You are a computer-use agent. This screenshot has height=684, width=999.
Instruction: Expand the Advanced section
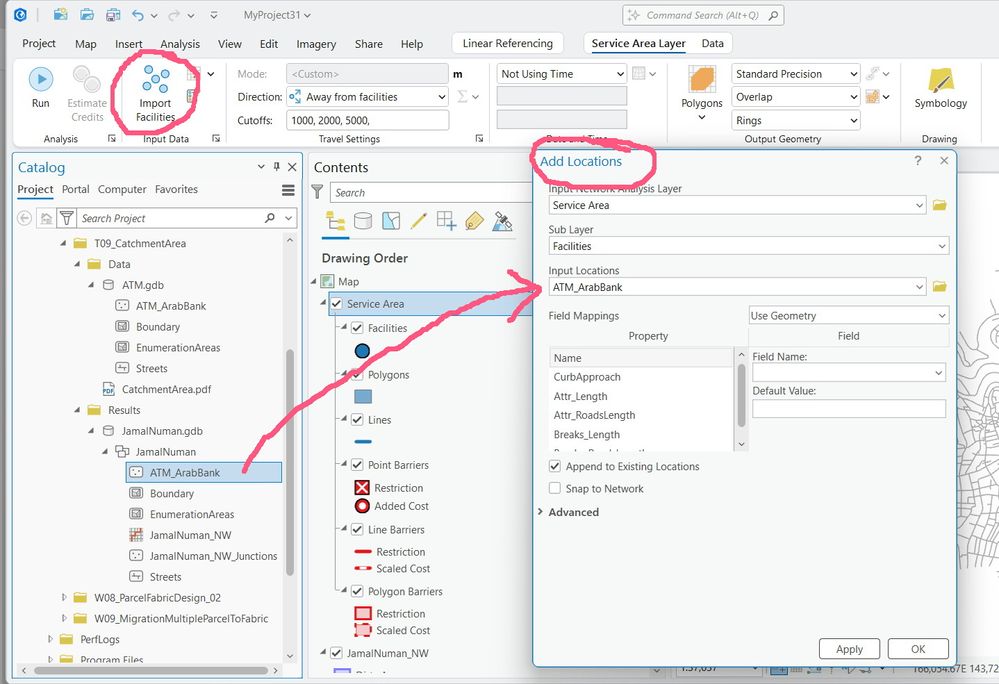coord(568,512)
